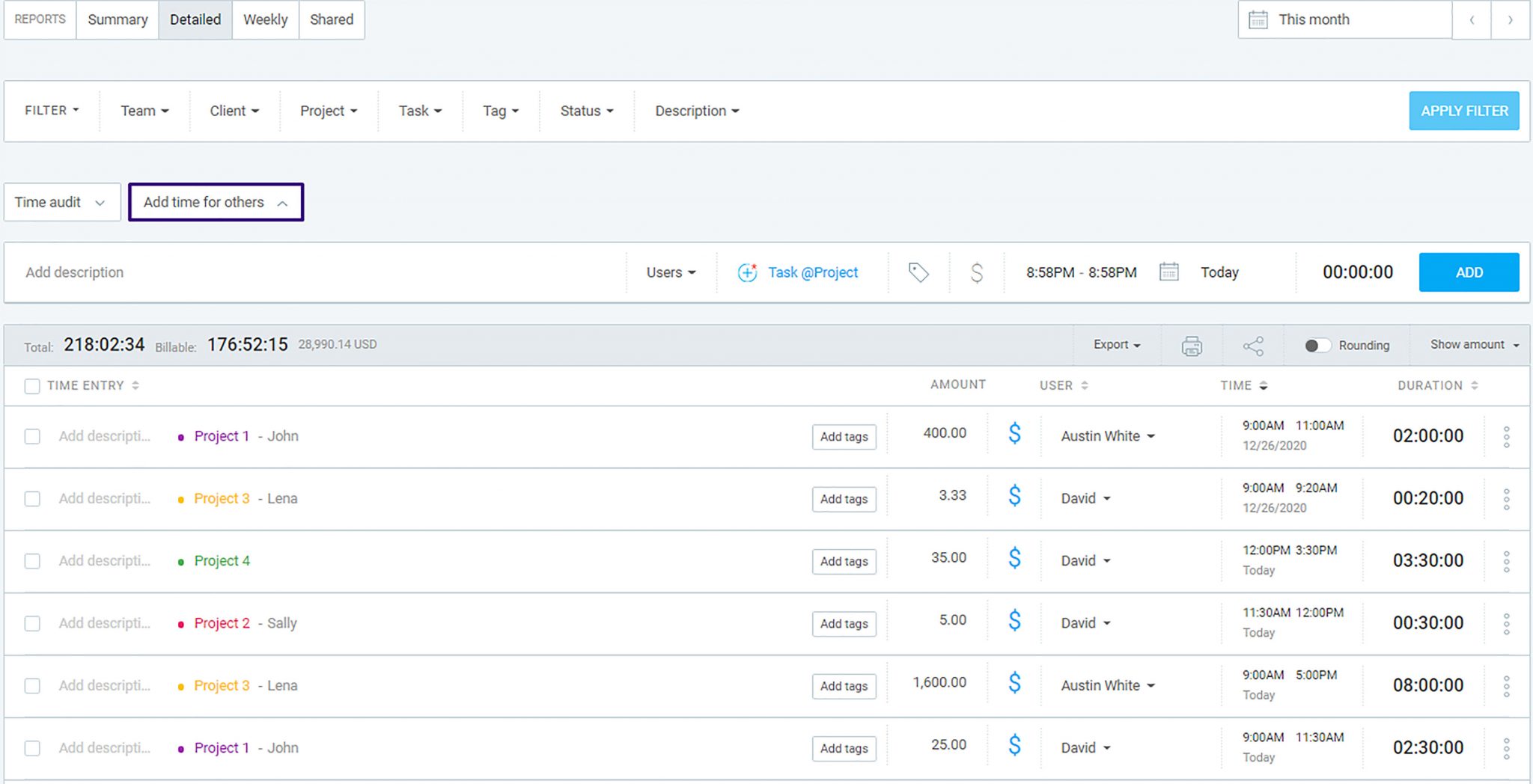Open the three-dot menu for the 02:00:00 entry
Image resolution: width=1533 pixels, height=784 pixels.
(1506, 436)
